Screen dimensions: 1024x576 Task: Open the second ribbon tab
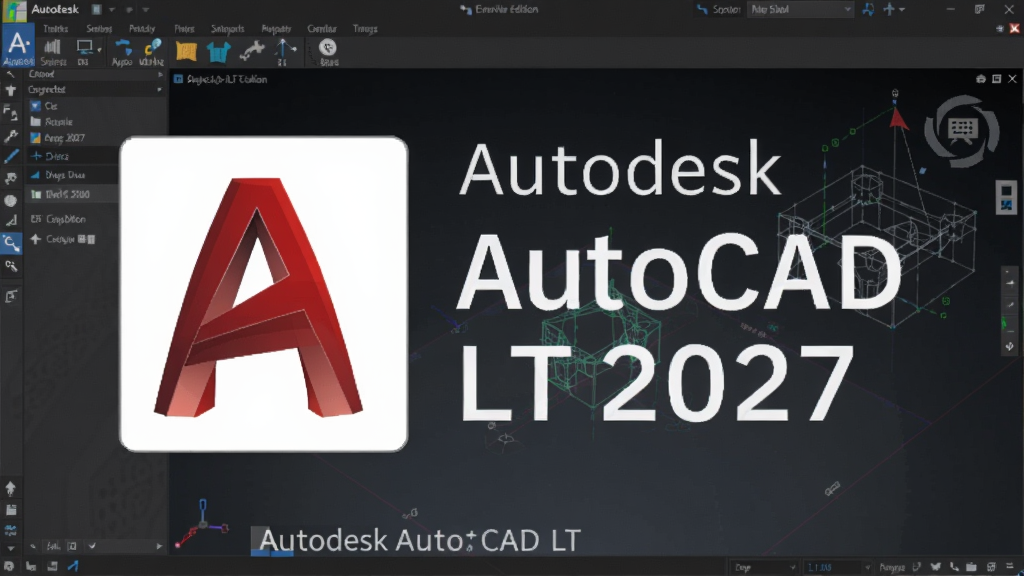[x=99, y=29]
